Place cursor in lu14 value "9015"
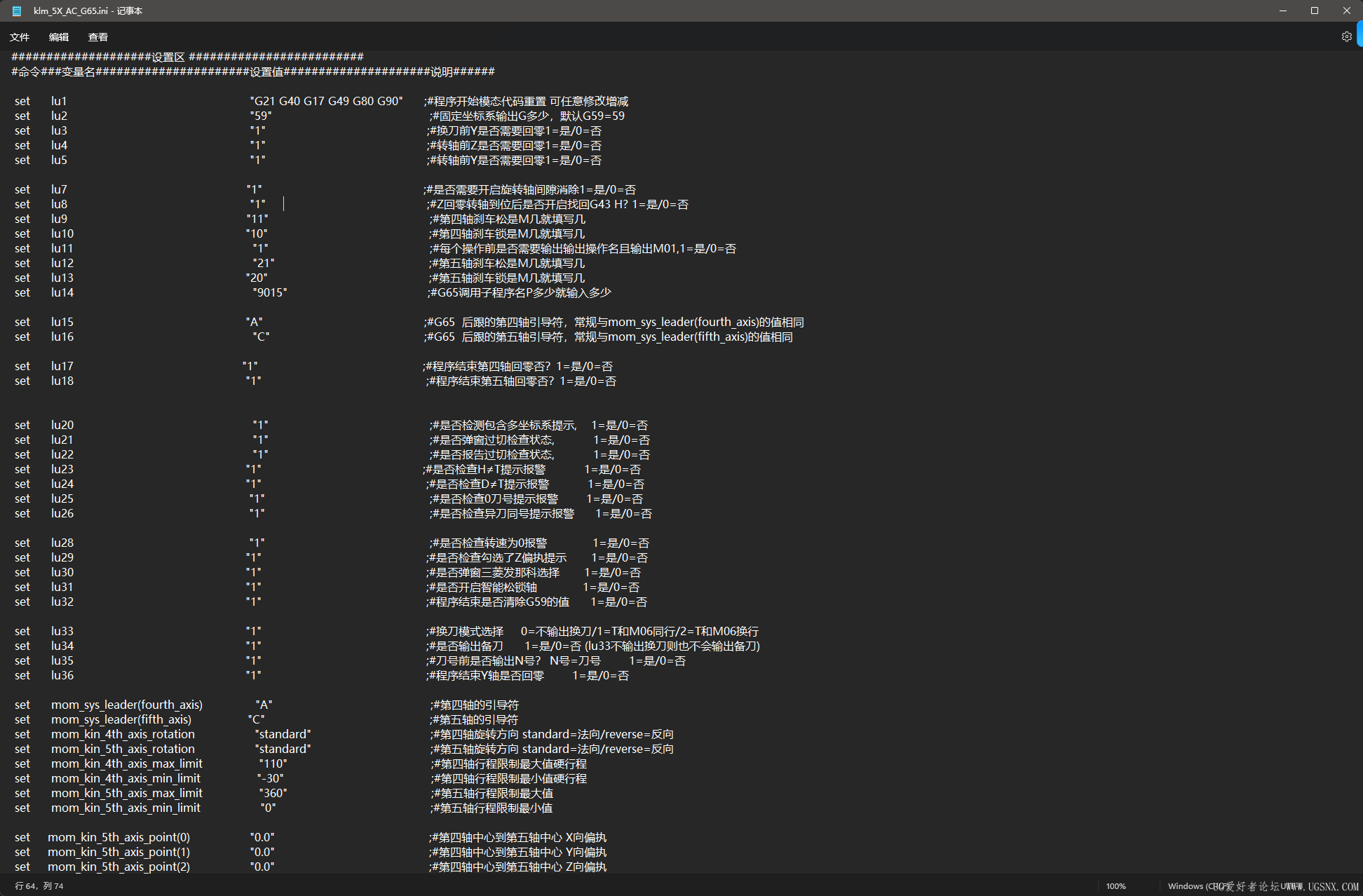This screenshot has width=1363, height=896. [270, 292]
